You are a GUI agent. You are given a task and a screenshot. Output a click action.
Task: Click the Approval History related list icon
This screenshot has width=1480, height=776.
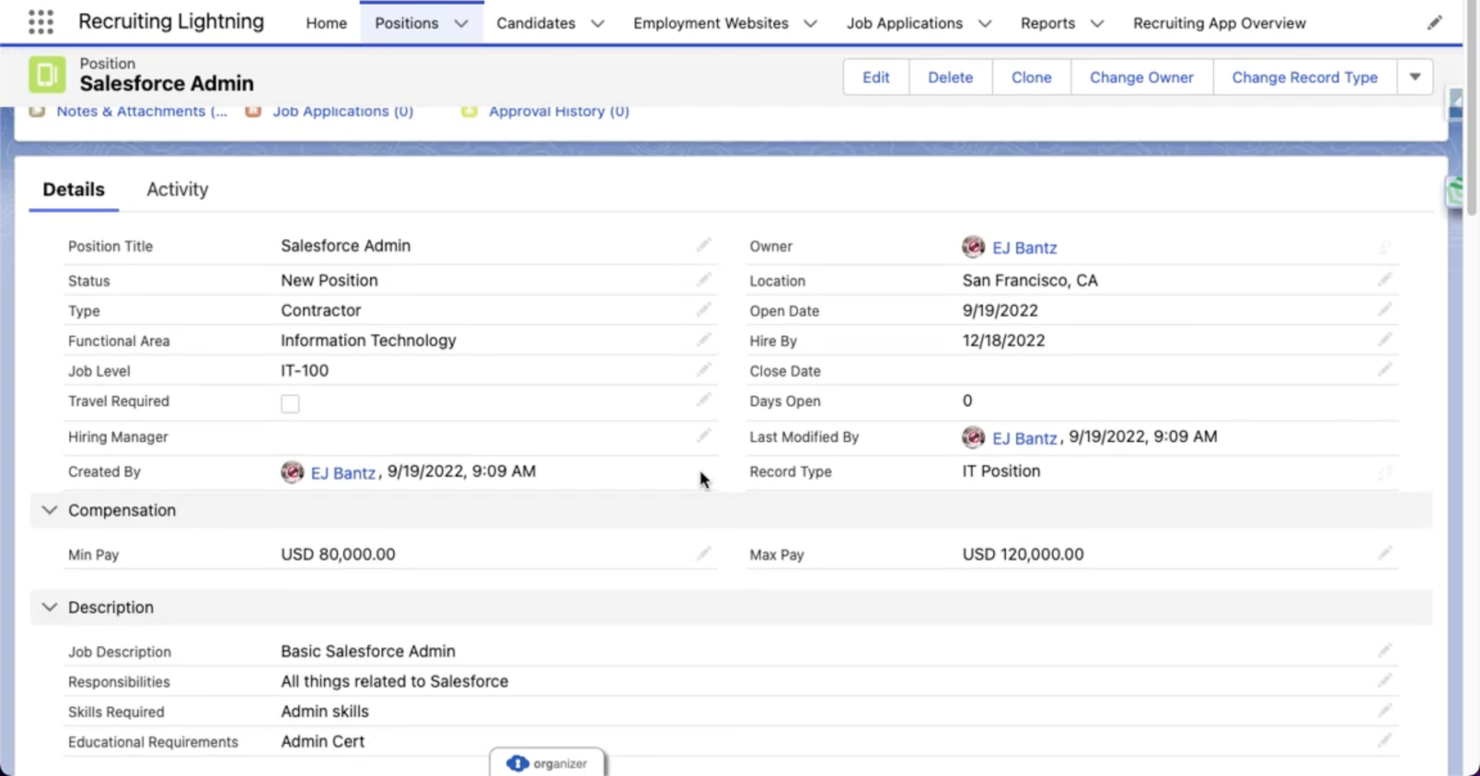(469, 111)
